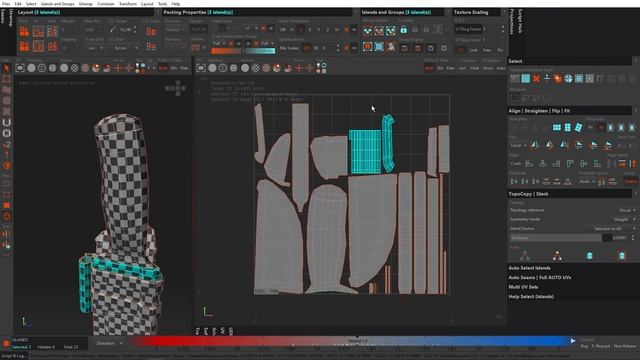Image resolution: width=640 pixels, height=360 pixels.
Task: Click the Hide button in UV viewport
Action: click(x=474, y=68)
